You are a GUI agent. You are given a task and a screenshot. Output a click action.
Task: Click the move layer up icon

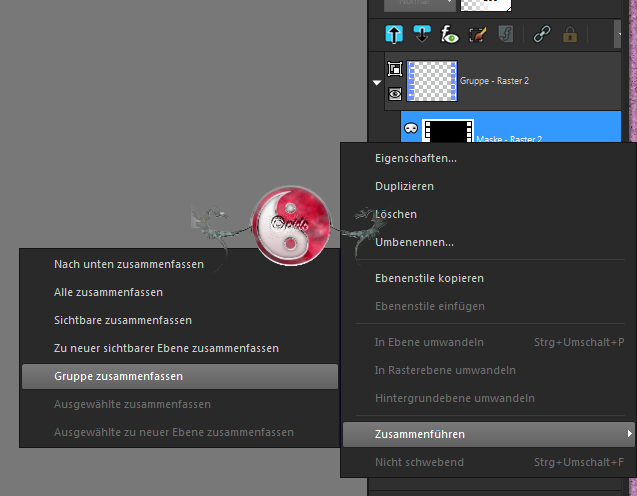(394, 35)
